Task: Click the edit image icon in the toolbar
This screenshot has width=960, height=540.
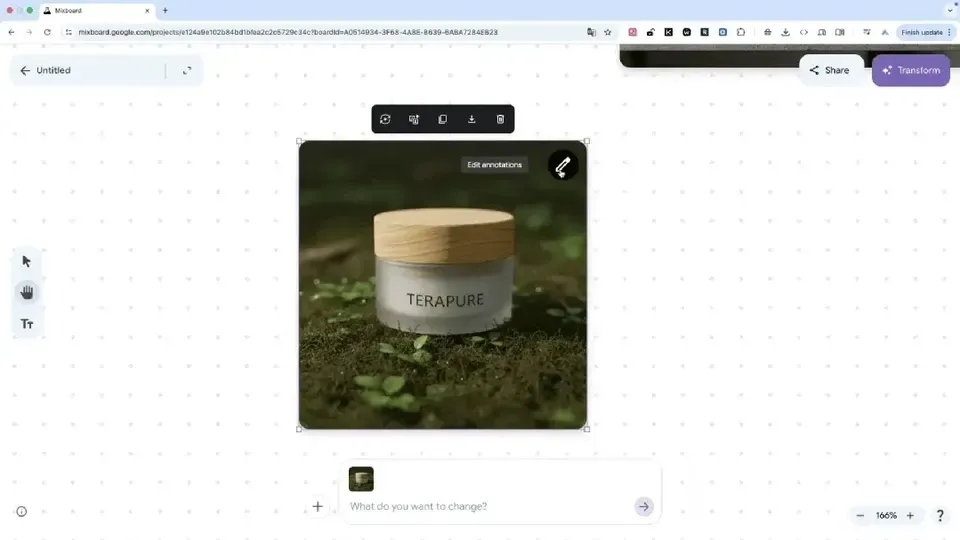Action: pyautogui.click(x=414, y=119)
